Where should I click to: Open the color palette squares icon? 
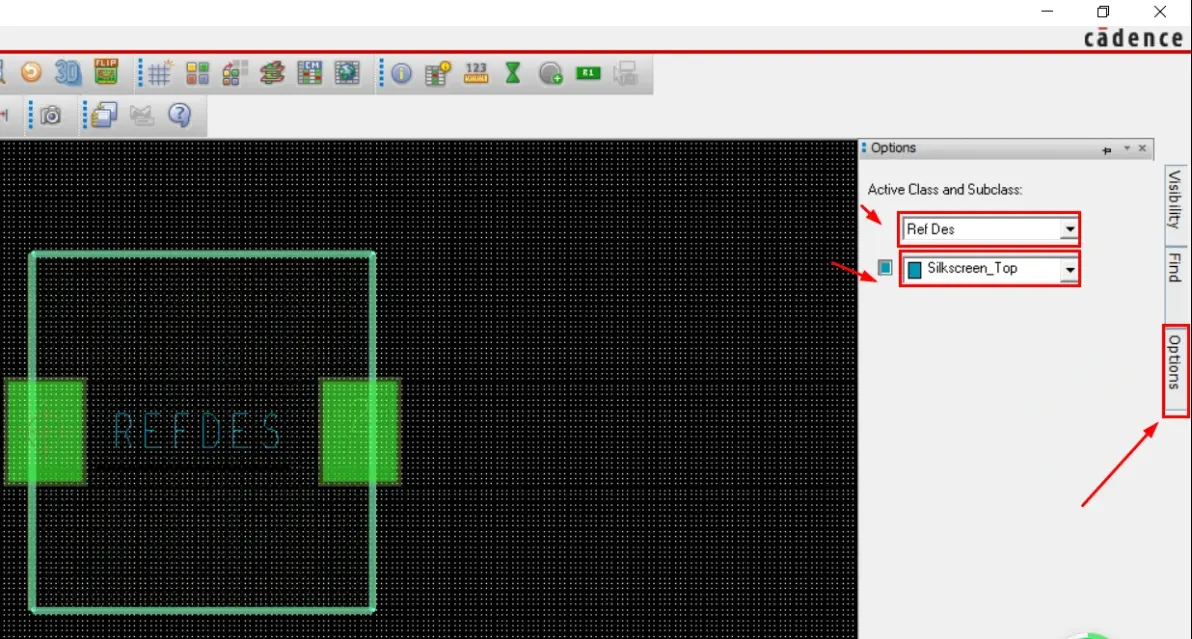click(x=198, y=73)
